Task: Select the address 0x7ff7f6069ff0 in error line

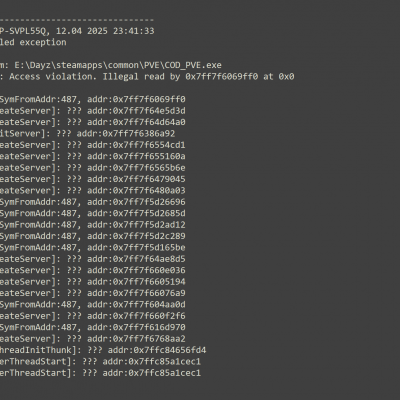Action: (222, 77)
